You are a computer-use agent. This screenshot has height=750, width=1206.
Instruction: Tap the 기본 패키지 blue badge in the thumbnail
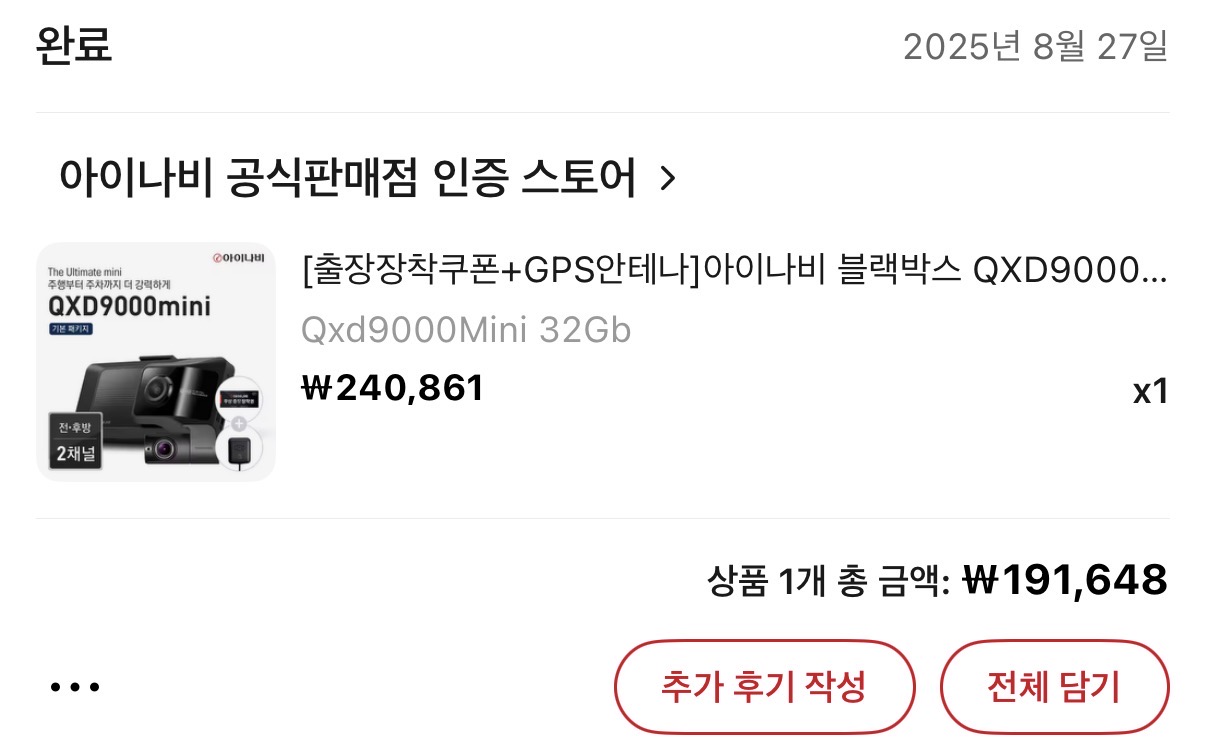(x=71, y=328)
